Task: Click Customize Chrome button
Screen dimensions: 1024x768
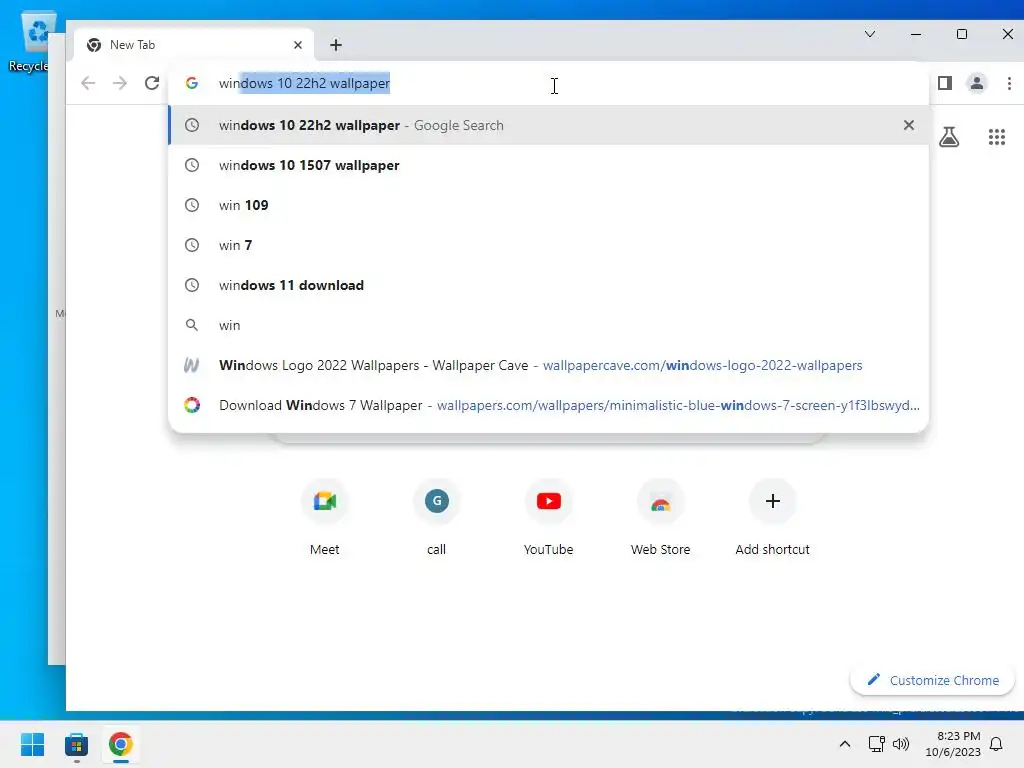Action: point(933,680)
